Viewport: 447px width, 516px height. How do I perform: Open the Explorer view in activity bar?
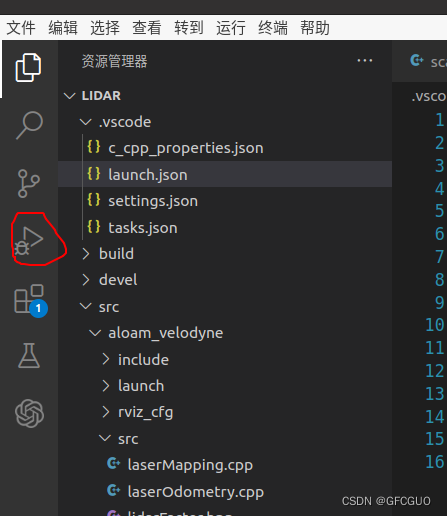pyautogui.click(x=28, y=68)
